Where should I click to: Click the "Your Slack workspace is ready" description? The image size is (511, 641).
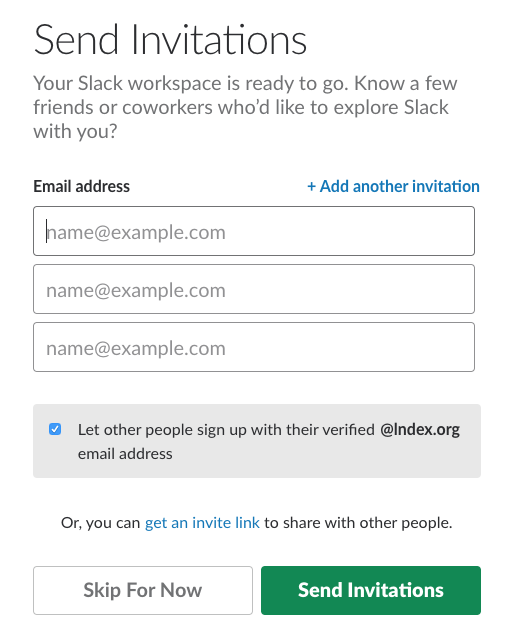pyautogui.click(x=245, y=107)
